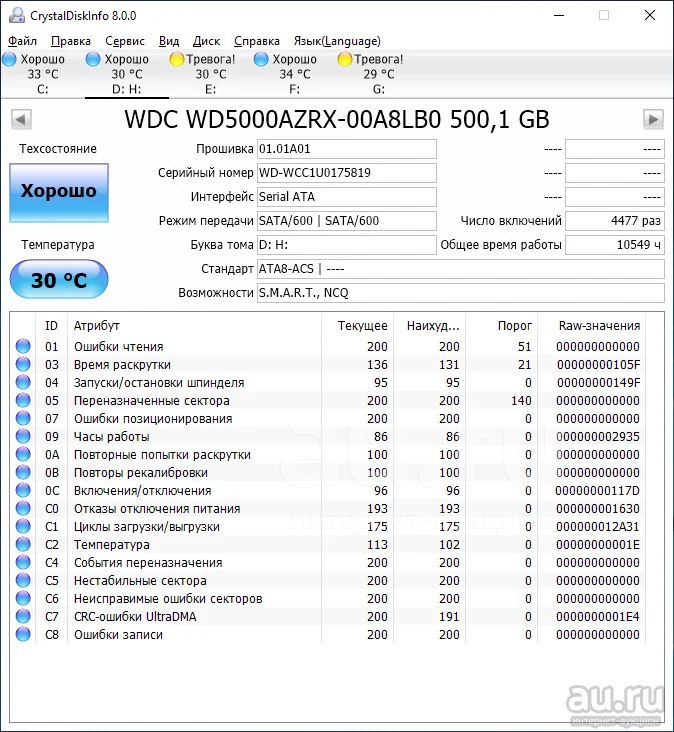
Task: Click the Хорошо health status button
Action: click(x=59, y=192)
